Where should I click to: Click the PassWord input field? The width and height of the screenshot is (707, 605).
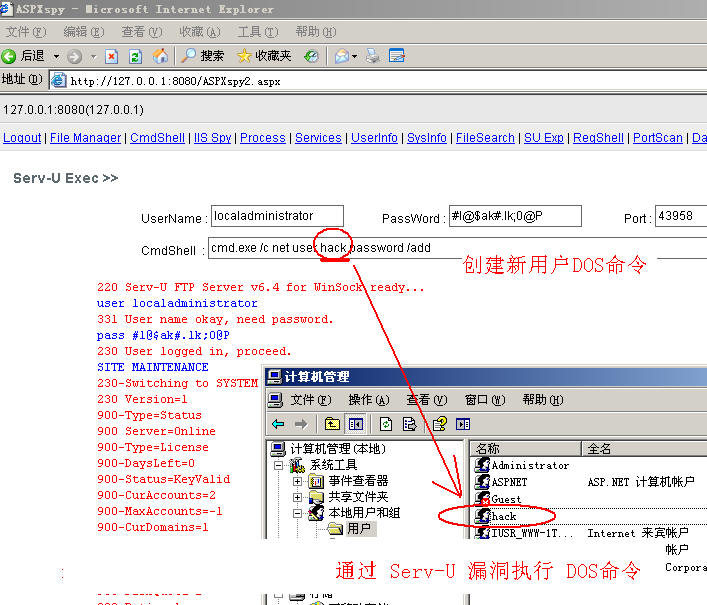[515, 216]
